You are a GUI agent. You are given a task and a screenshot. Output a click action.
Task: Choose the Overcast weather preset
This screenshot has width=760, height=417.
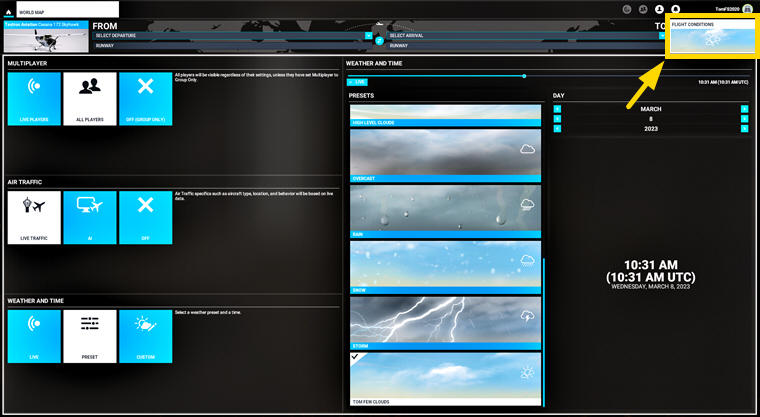(445, 156)
